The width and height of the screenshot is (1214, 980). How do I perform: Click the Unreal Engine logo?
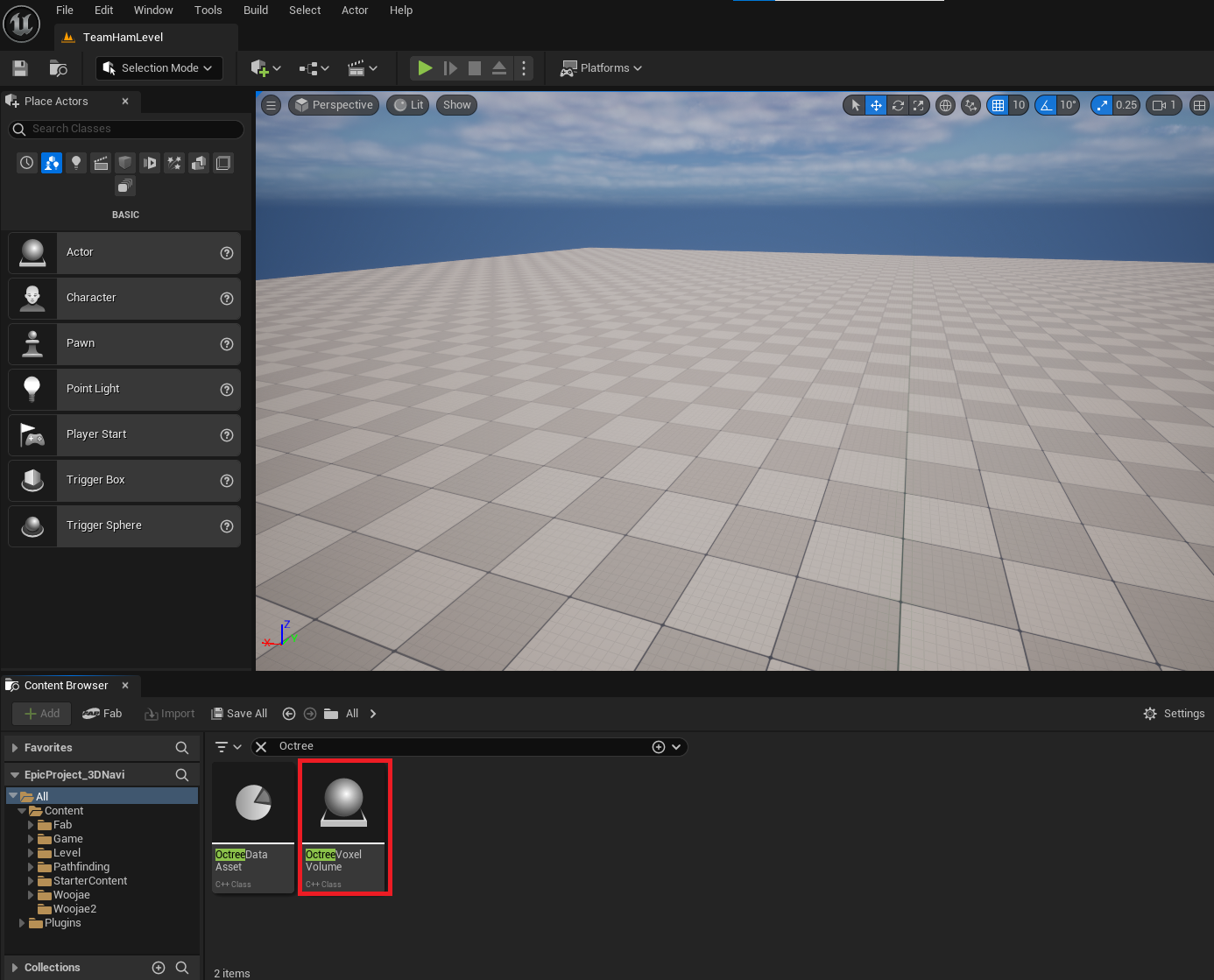tap(21, 24)
